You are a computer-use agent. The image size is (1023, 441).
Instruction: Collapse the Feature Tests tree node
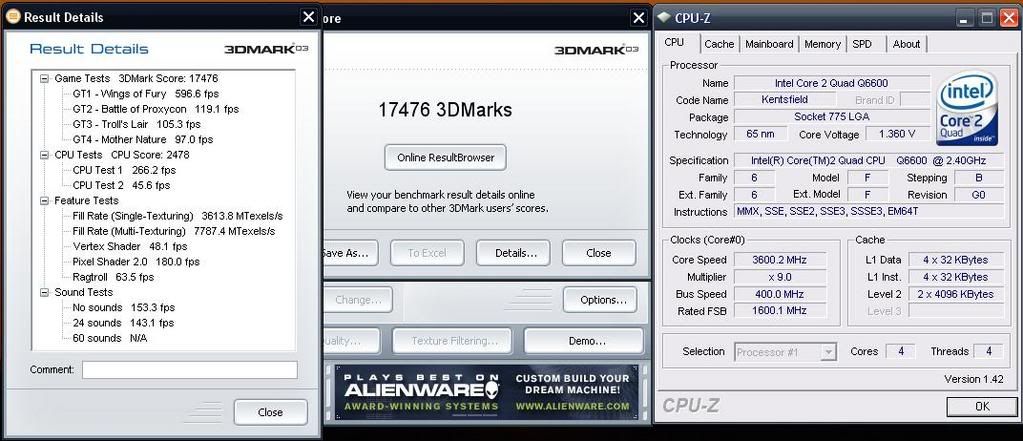pyautogui.click(x=44, y=201)
